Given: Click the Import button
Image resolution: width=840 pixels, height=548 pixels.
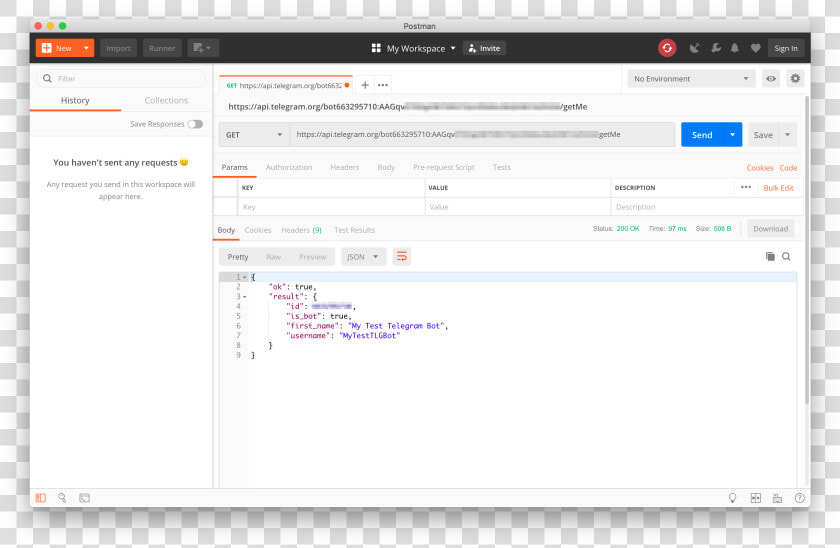Looking at the screenshot, I should tap(118, 48).
